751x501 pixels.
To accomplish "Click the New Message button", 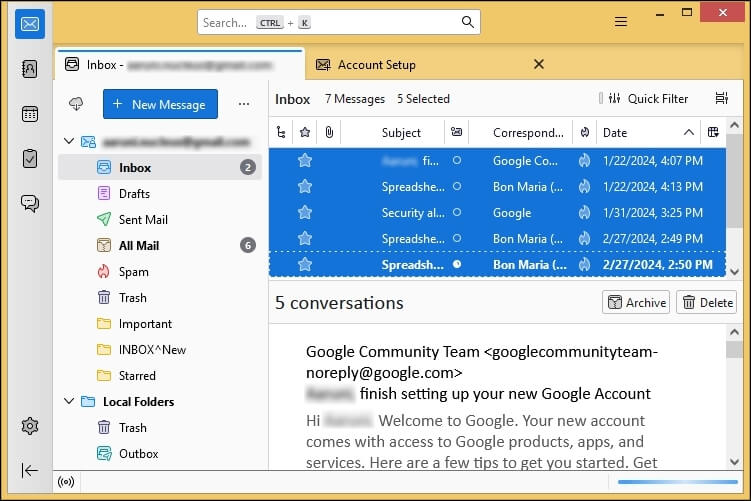I will pos(160,104).
